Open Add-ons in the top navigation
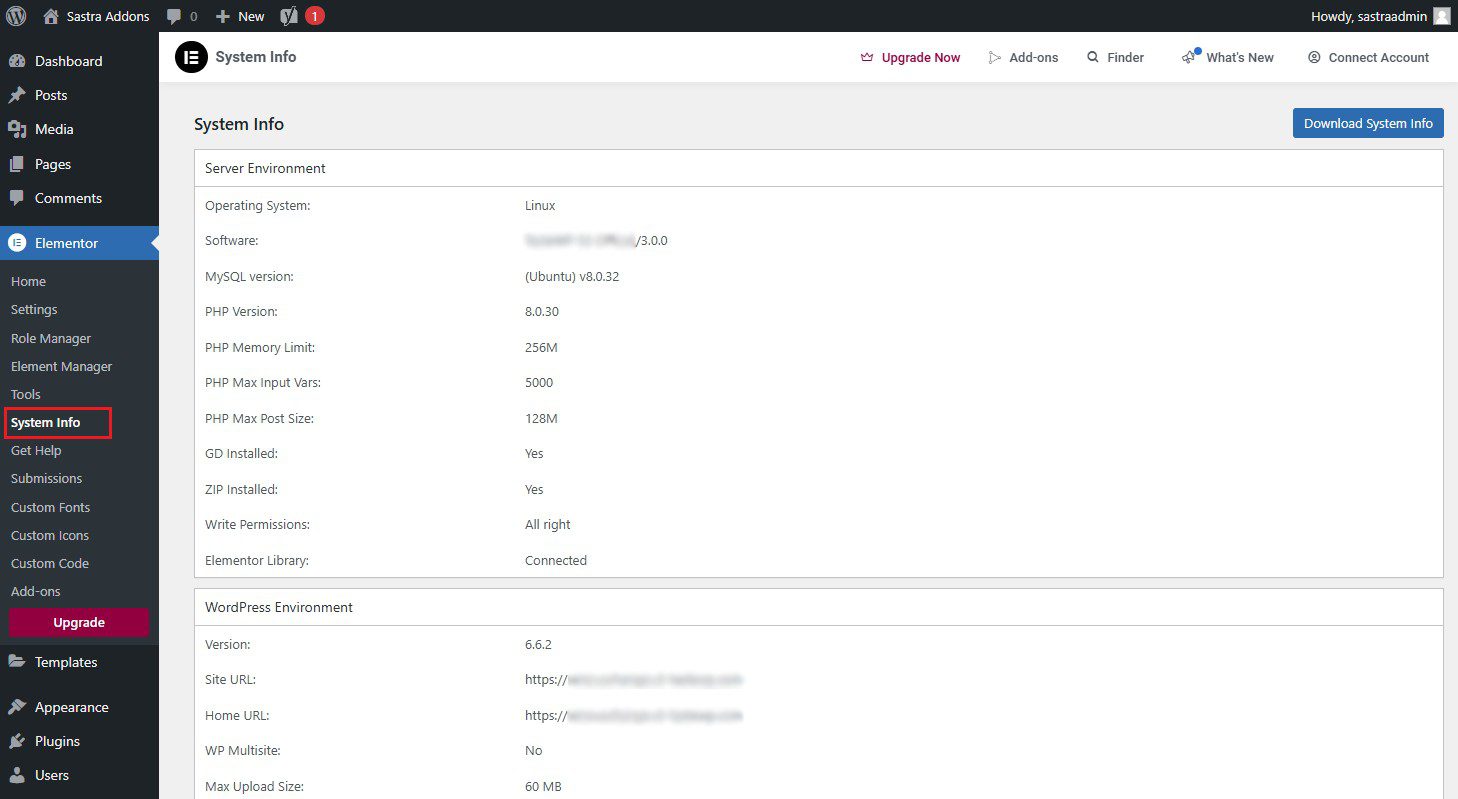The image size is (1458, 799). pyautogui.click(x=1023, y=57)
